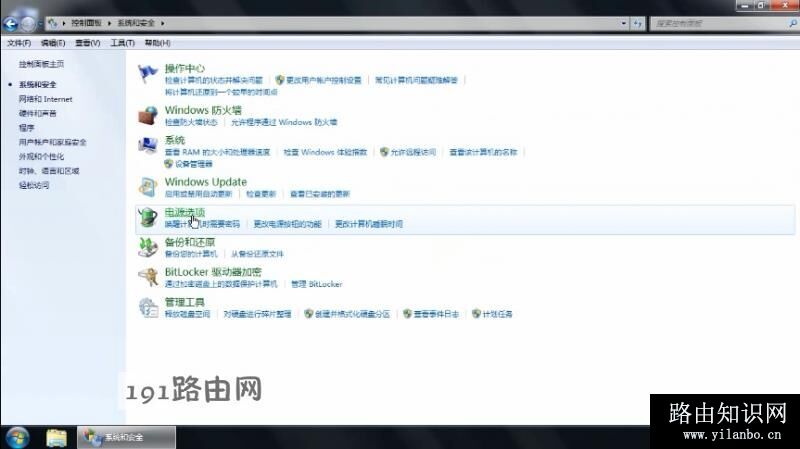
Task: Click the Windows Firewall brick wall icon
Action: [x=147, y=116]
